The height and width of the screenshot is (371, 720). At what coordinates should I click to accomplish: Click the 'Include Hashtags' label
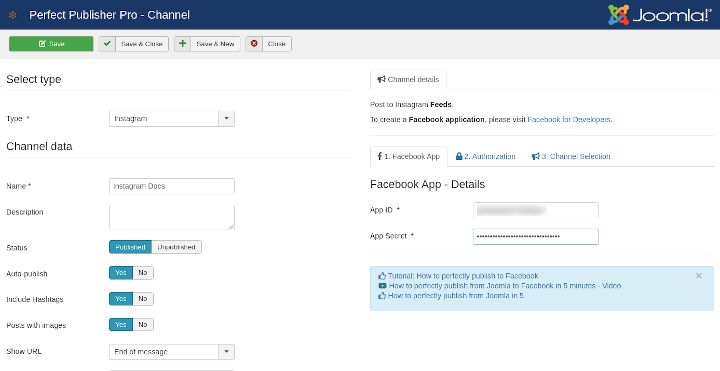[34, 299]
